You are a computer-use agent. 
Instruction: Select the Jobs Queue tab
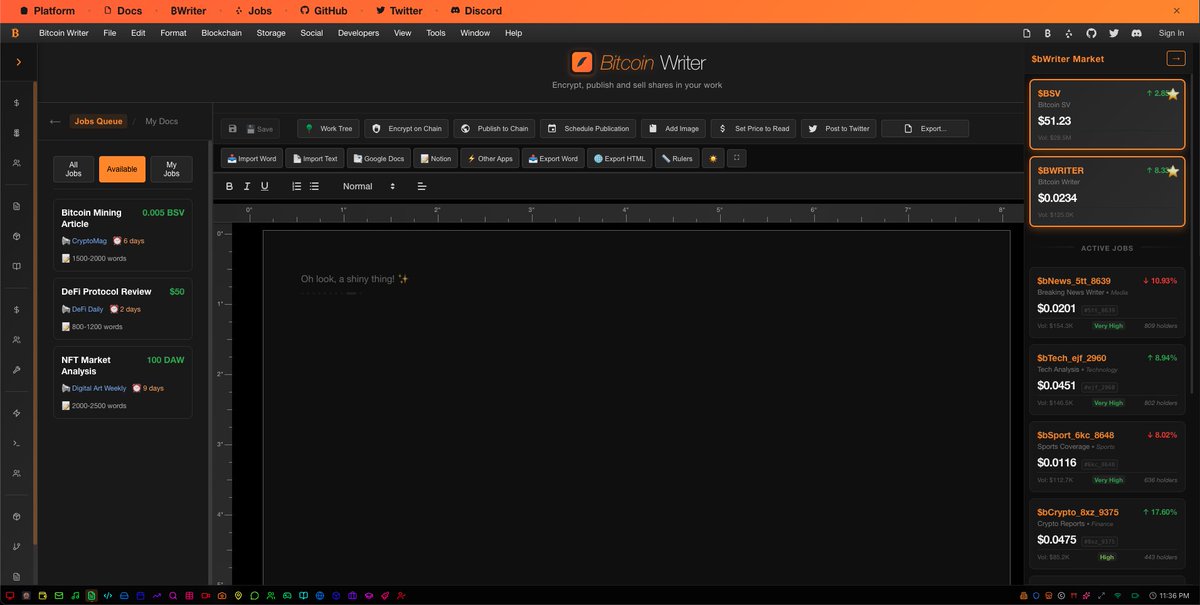point(98,121)
